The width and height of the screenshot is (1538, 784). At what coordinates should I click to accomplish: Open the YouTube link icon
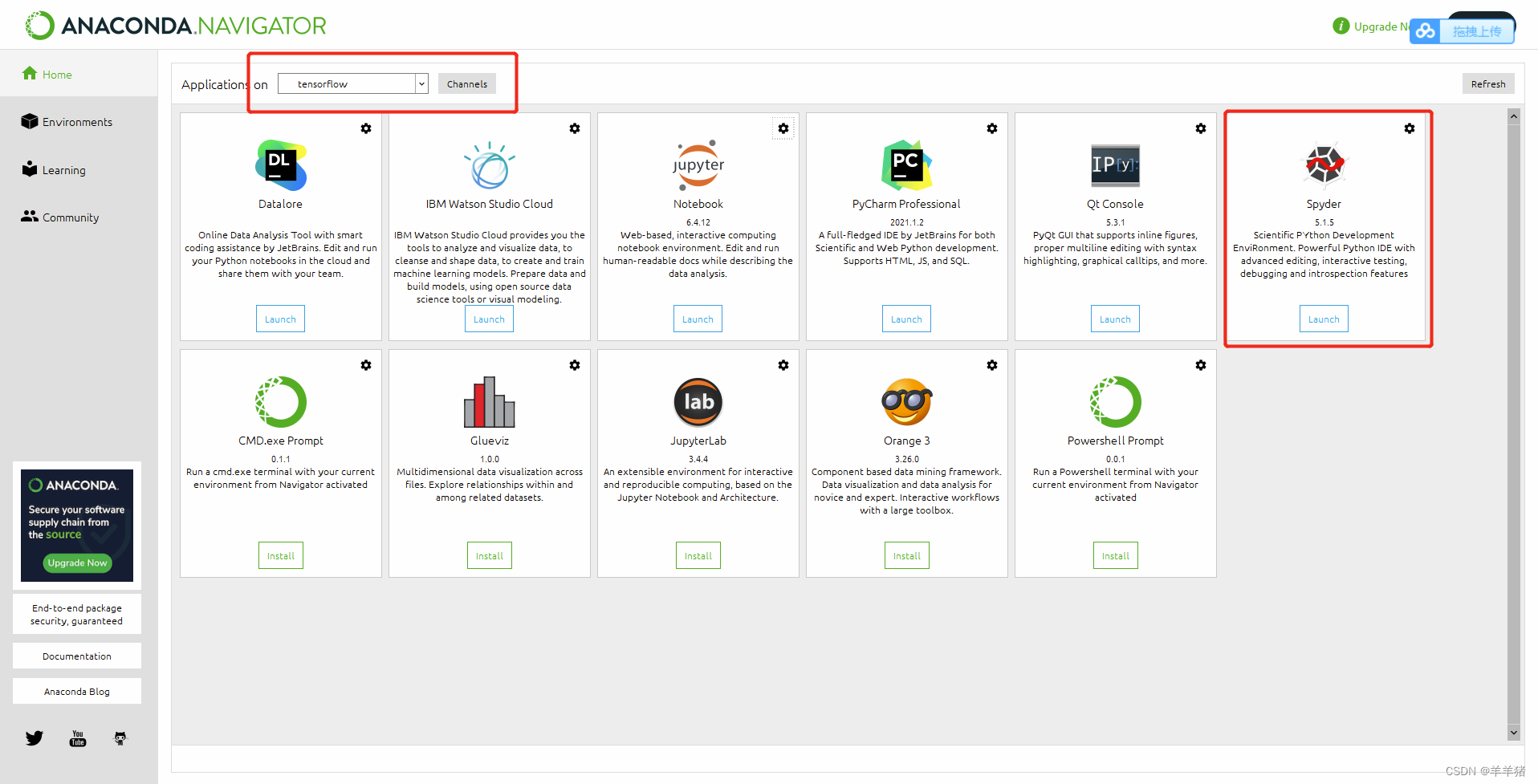coord(78,738)
